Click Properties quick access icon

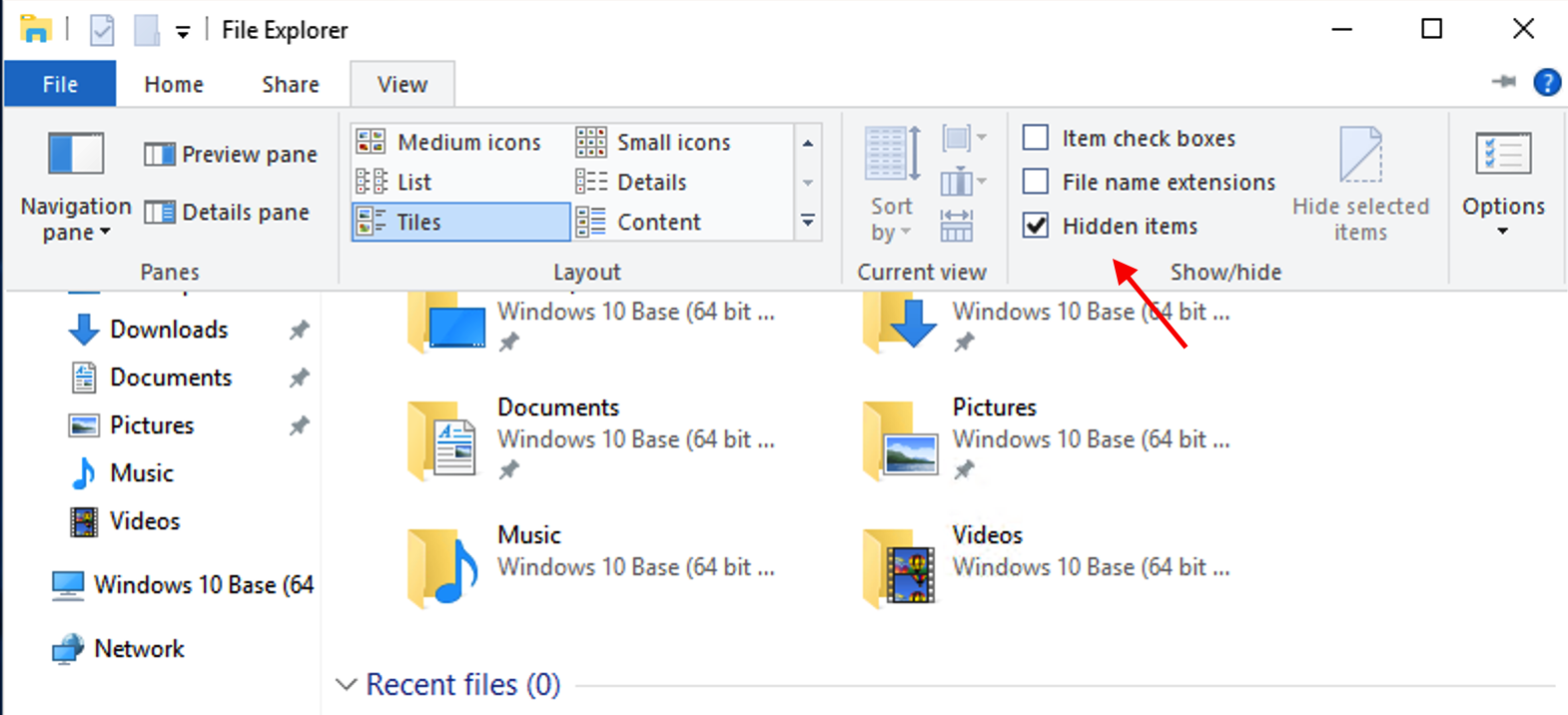tap(102, 30)
